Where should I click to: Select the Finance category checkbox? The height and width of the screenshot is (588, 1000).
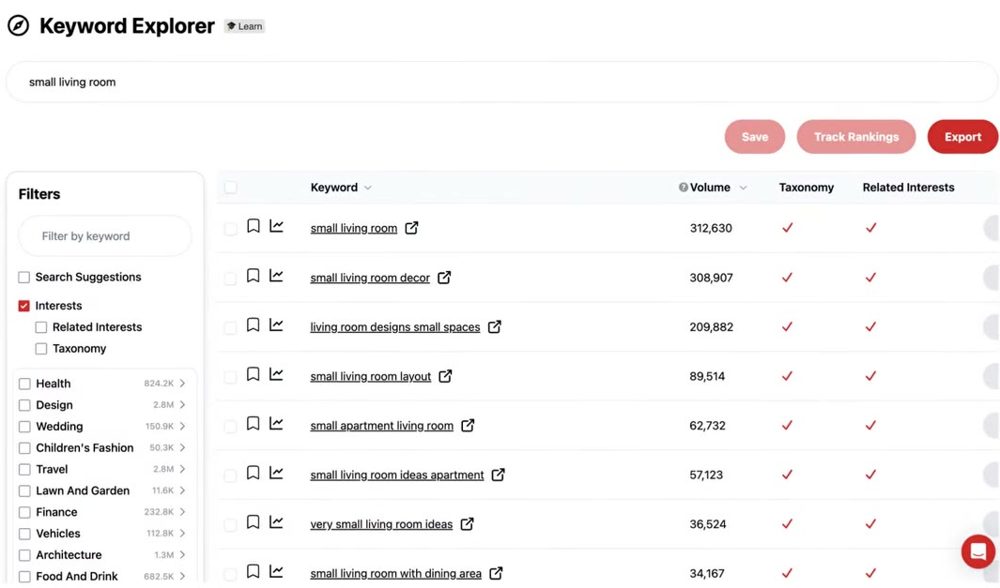(x=25, y=513)
